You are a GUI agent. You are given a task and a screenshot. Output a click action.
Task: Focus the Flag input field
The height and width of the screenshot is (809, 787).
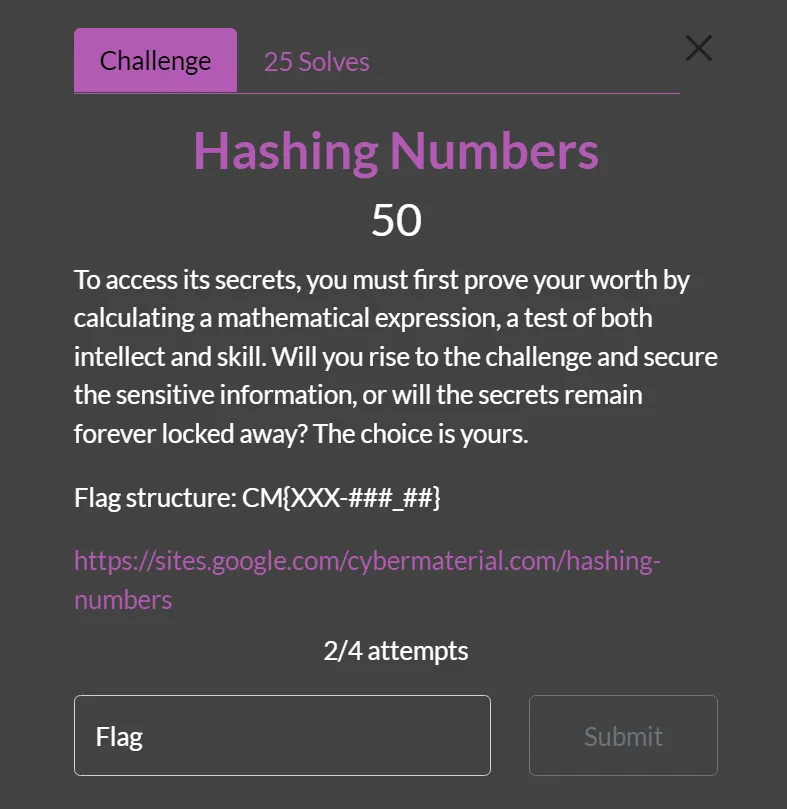pyautogui.click(x=282, y=736)
